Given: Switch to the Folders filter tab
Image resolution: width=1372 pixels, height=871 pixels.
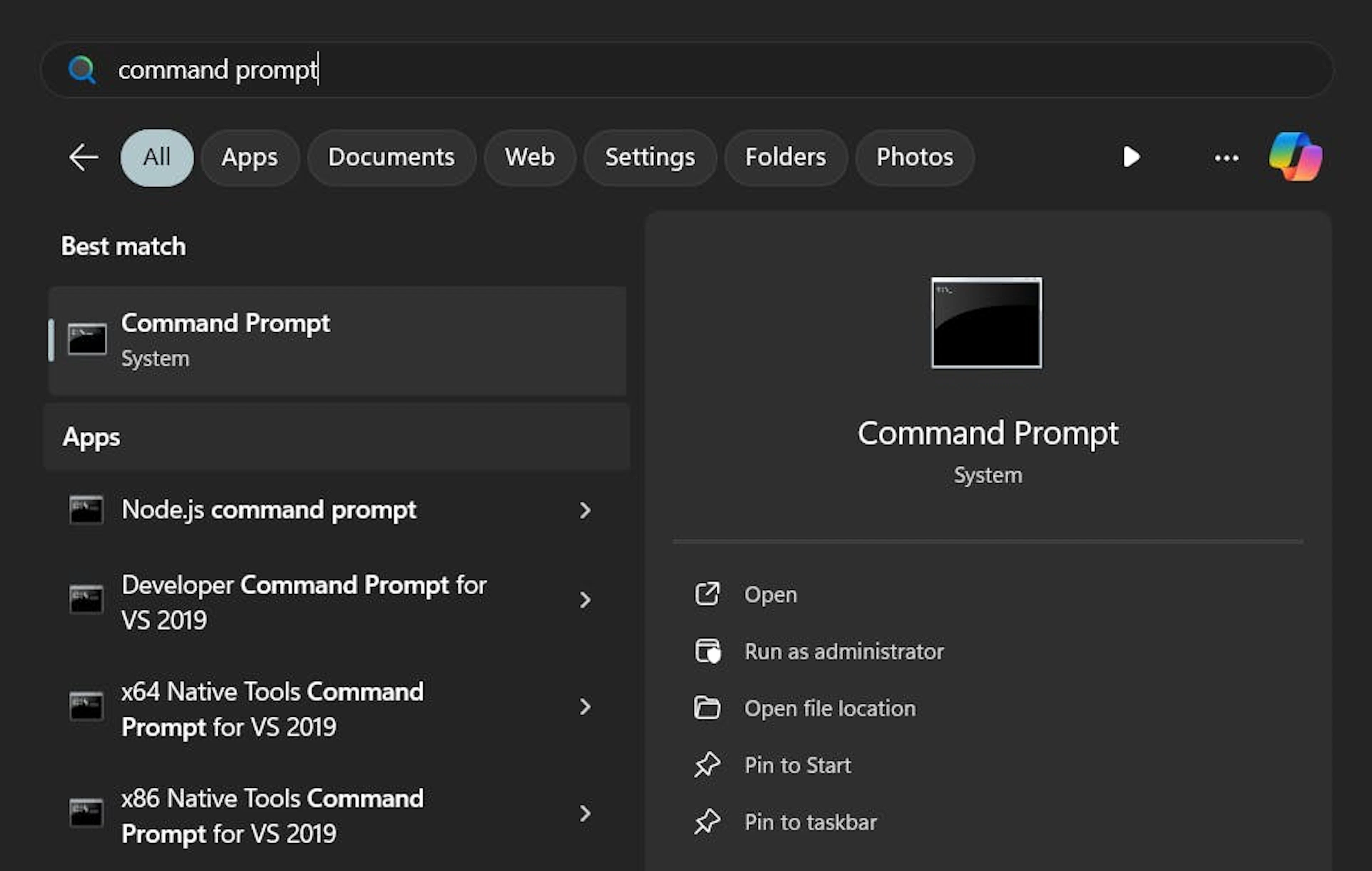Looking at the screenshot, I should coord(786,158).
